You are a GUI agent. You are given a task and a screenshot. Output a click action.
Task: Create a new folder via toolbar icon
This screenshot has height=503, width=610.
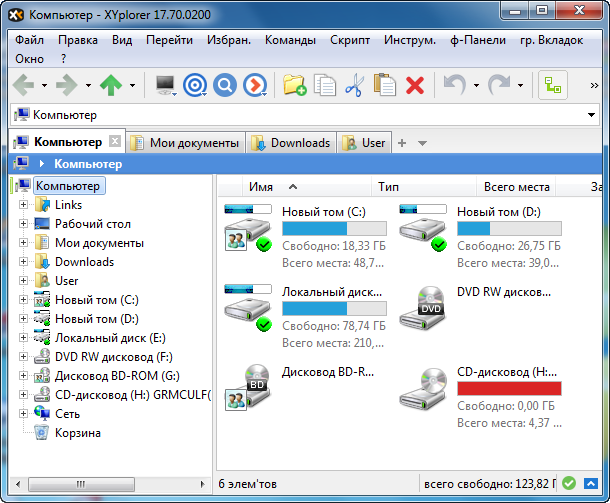click(x=294, y=85)
